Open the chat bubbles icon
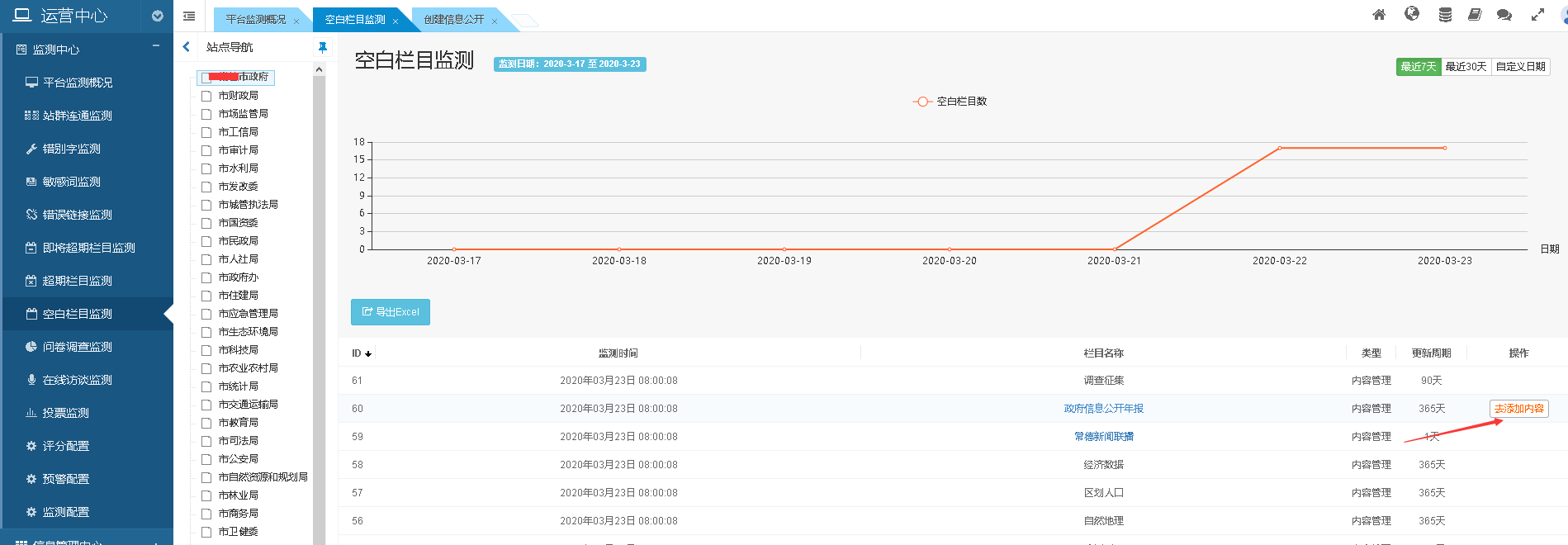 tap(1504, 15)
